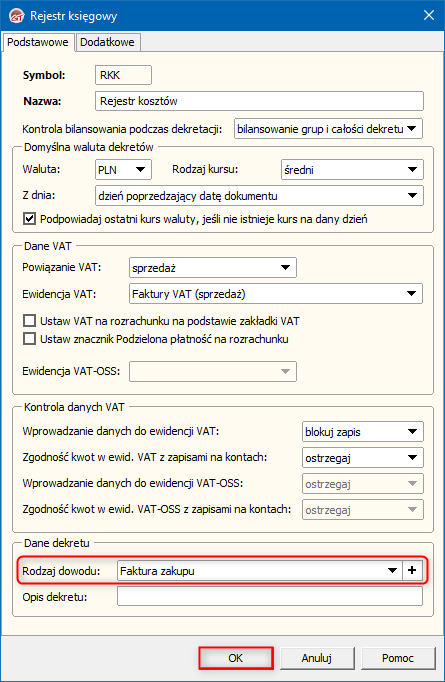Click the Anuluj button

317,658
